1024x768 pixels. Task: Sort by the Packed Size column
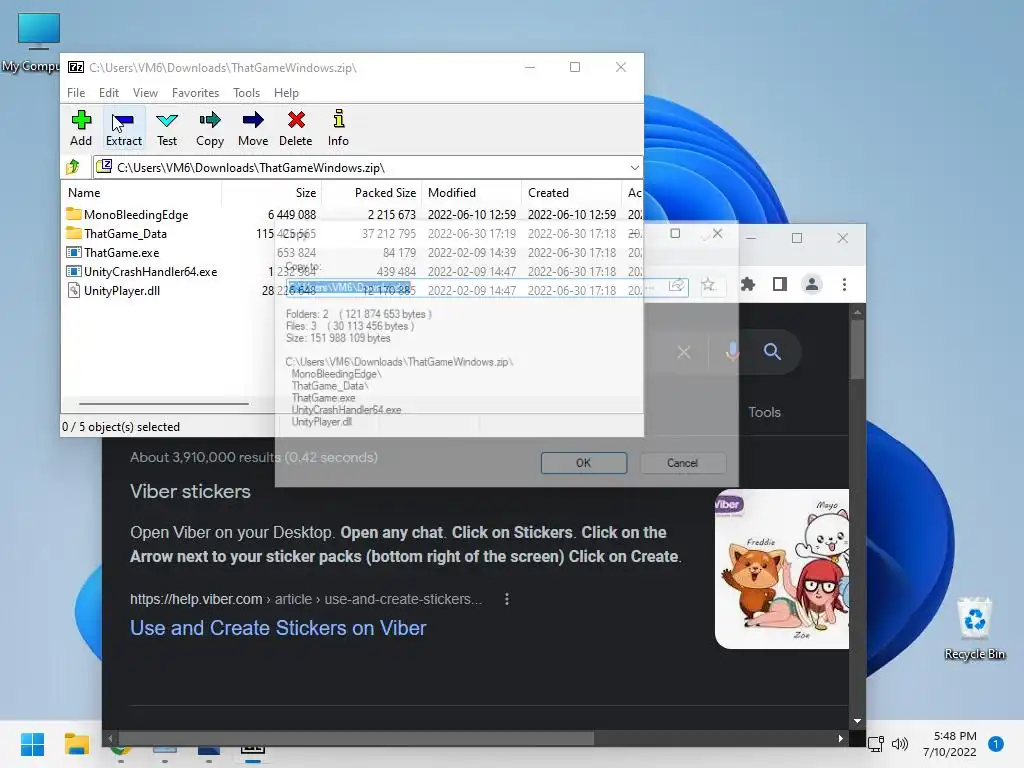pos(372,193)
